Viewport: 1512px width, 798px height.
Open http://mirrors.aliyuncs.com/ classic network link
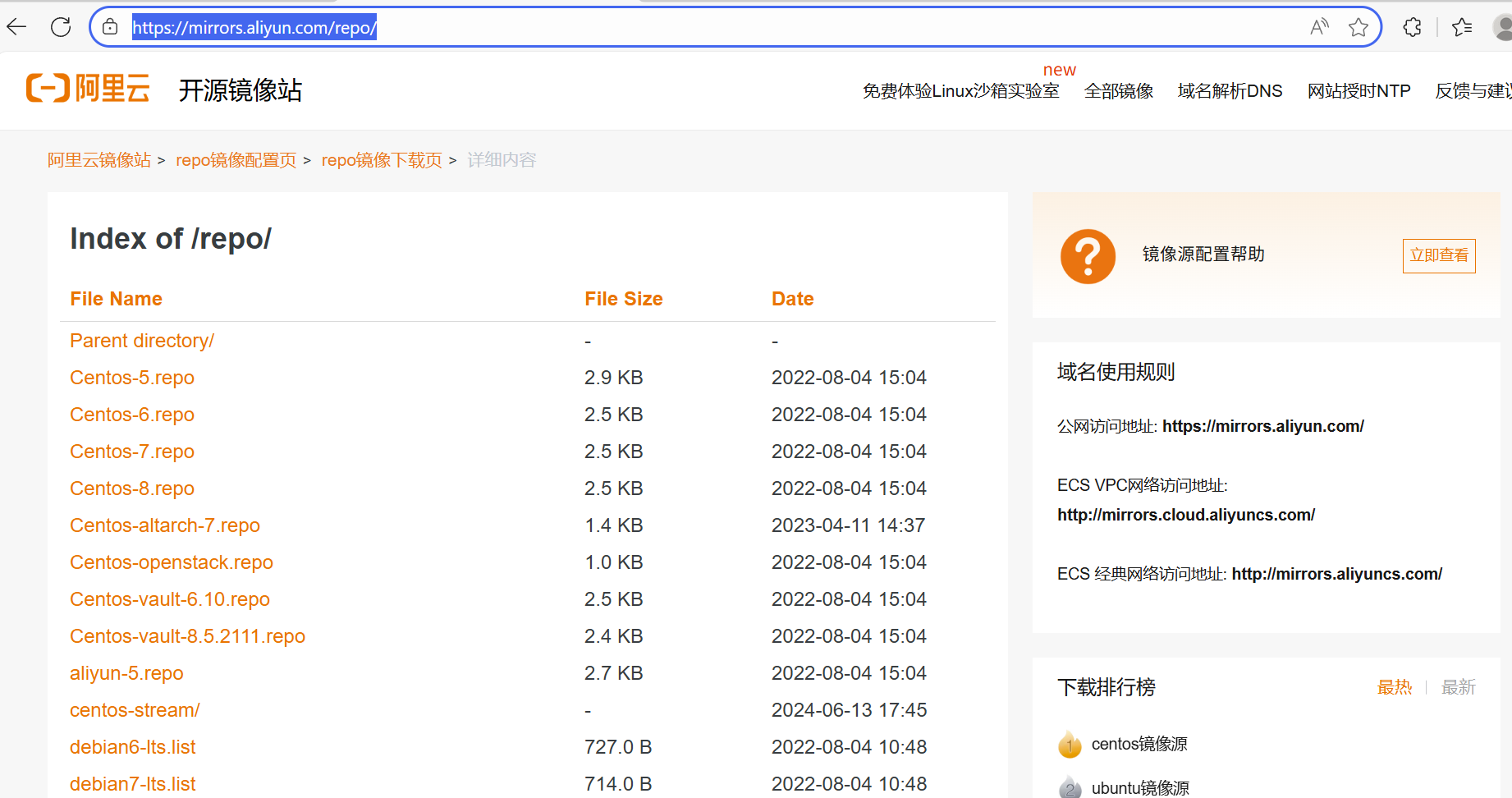click(x=1337, y=574)
